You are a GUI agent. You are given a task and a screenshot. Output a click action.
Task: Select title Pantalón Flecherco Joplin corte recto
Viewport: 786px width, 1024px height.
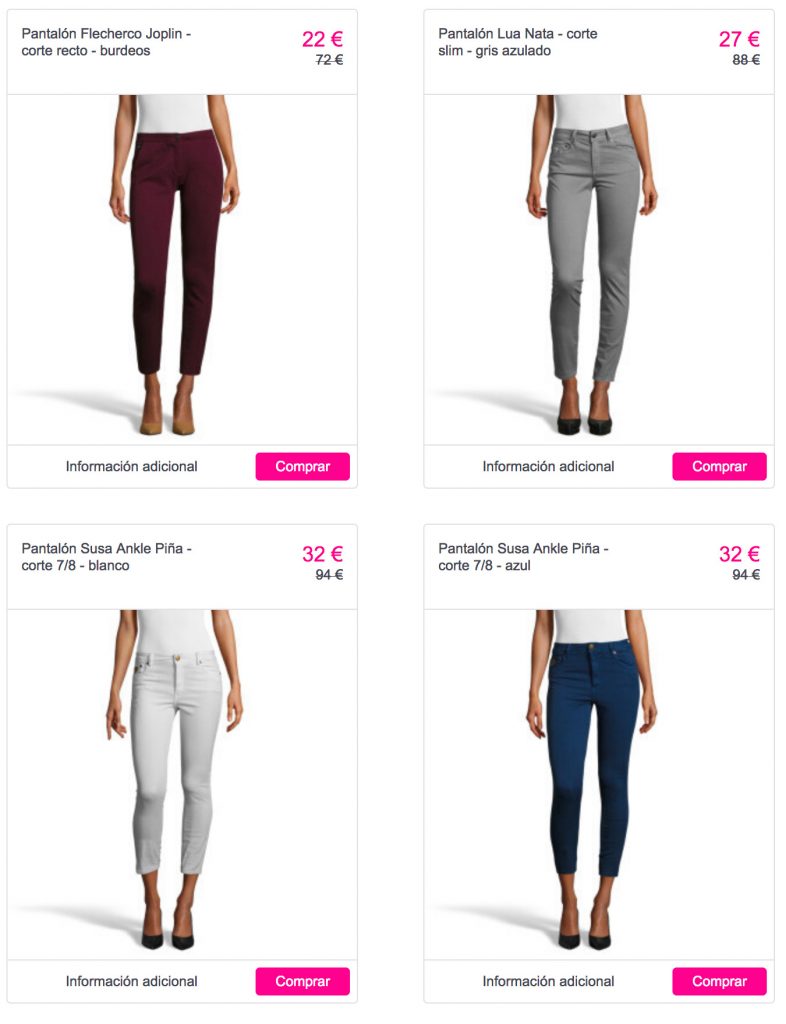coord(106,42)
